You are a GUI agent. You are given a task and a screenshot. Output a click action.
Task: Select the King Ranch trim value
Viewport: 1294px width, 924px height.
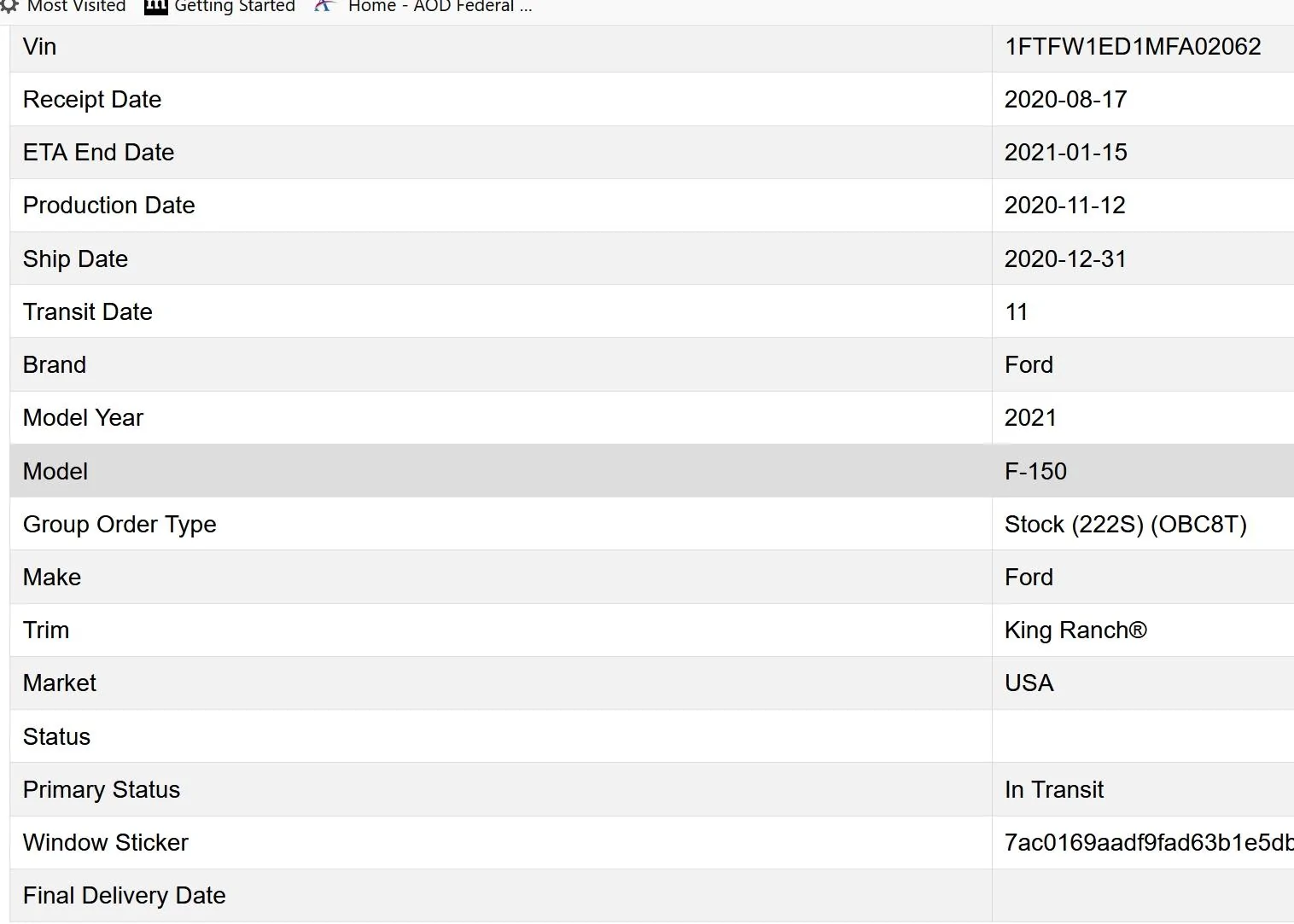click(1075, 631)
